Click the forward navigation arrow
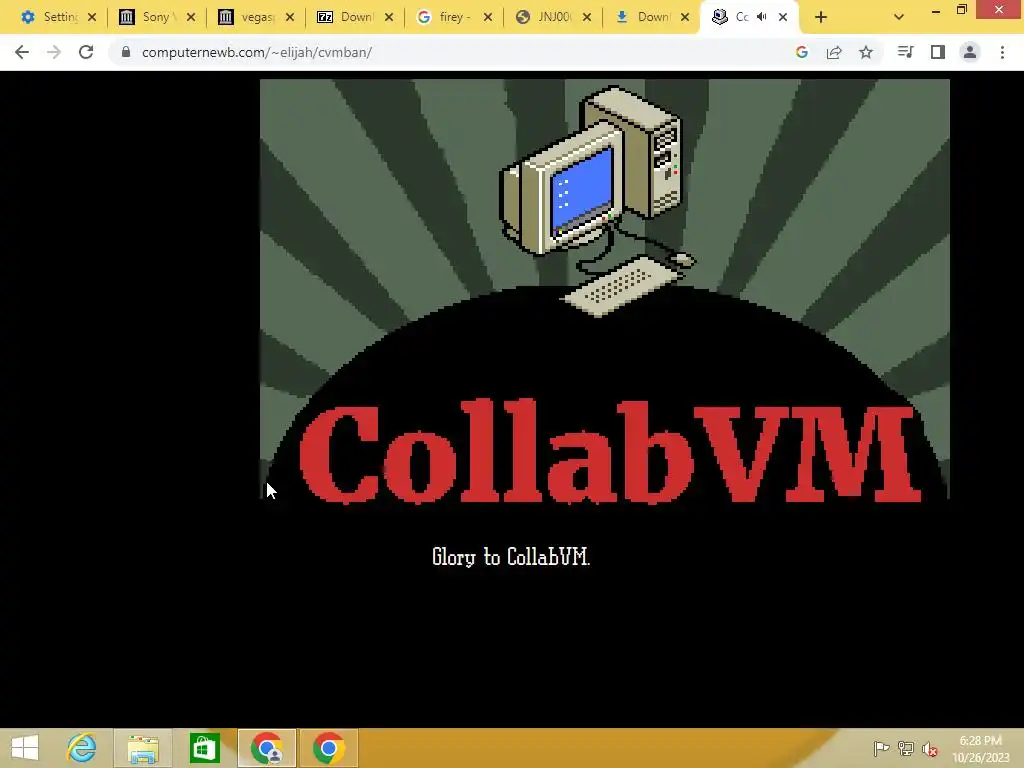 coord(54,52)
